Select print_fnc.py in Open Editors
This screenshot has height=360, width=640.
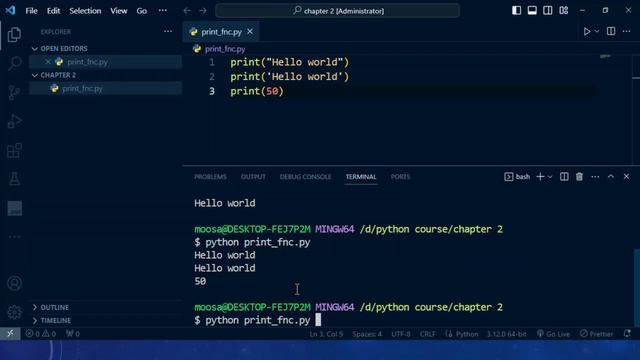[x=105, y=62]
